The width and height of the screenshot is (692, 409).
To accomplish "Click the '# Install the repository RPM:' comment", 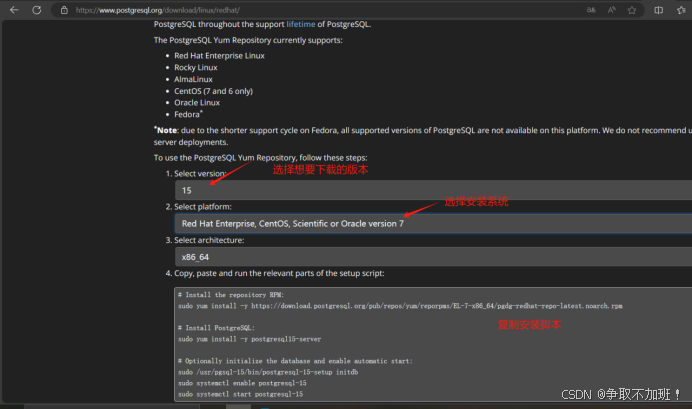I will 231,295.
